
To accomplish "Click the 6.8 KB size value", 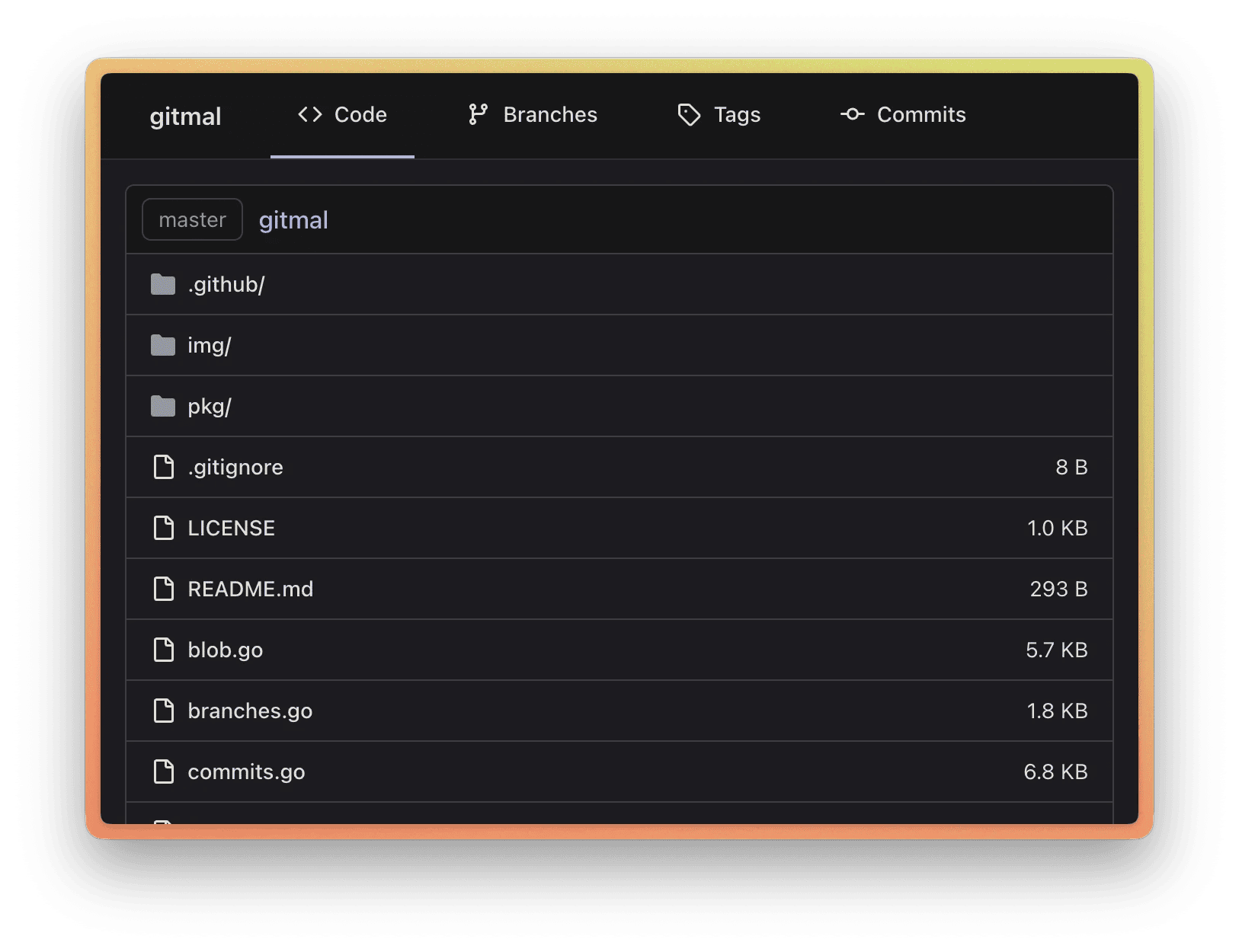I will click(1056, 772).
